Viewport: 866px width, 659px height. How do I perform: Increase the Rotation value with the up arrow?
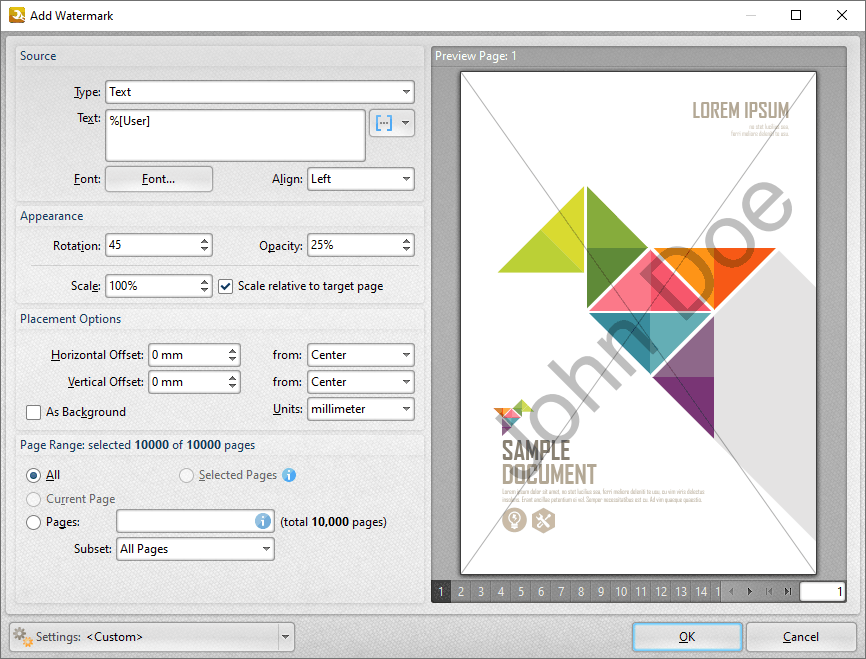204,240
